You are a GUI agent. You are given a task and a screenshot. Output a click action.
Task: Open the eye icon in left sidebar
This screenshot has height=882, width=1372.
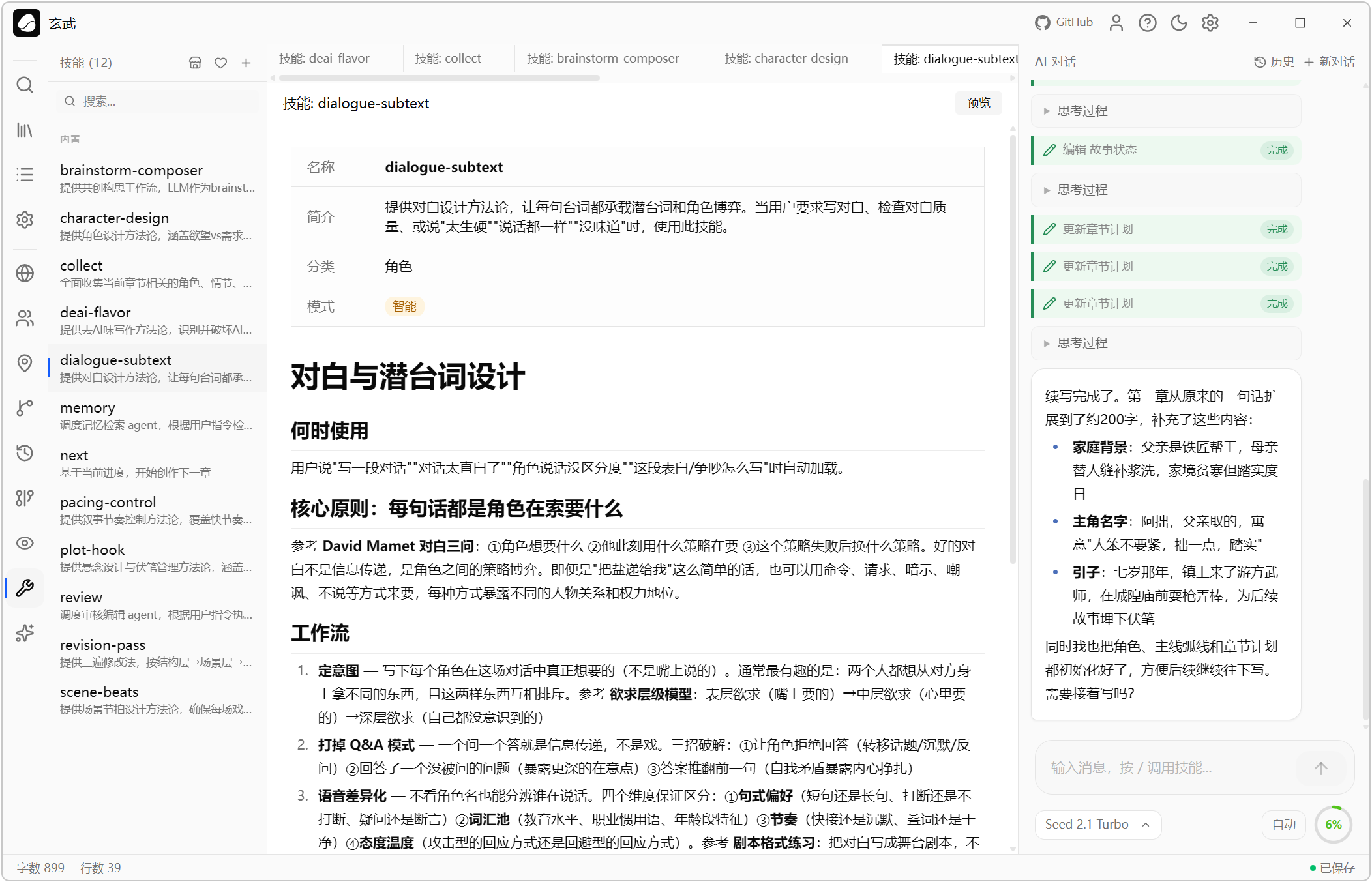(25, 543)
